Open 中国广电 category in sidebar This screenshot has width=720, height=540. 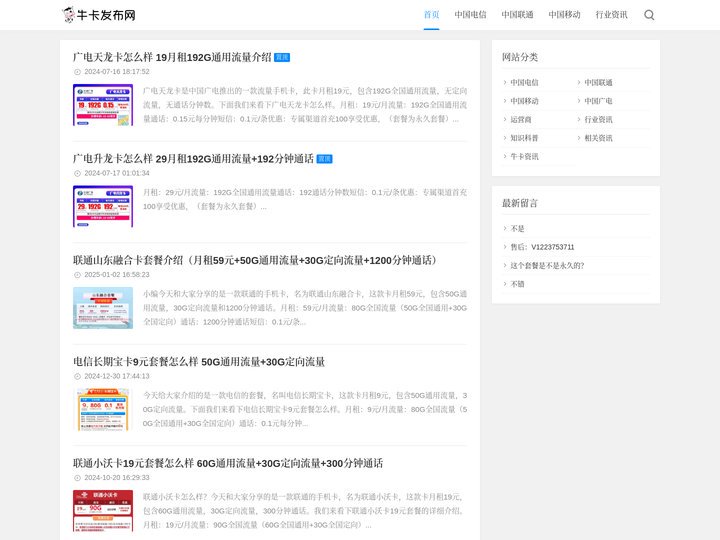coord(598,101)
